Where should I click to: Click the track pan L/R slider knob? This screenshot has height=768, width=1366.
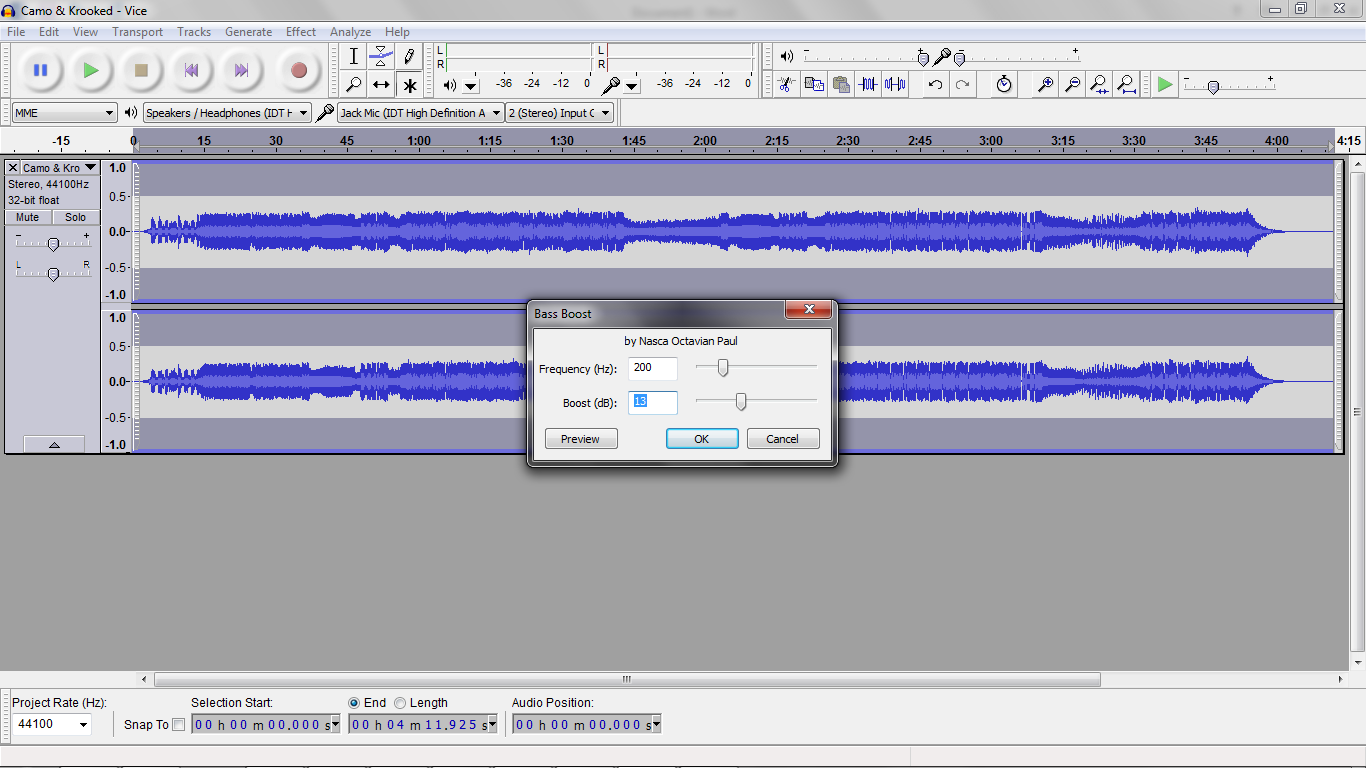coord(53,273)
